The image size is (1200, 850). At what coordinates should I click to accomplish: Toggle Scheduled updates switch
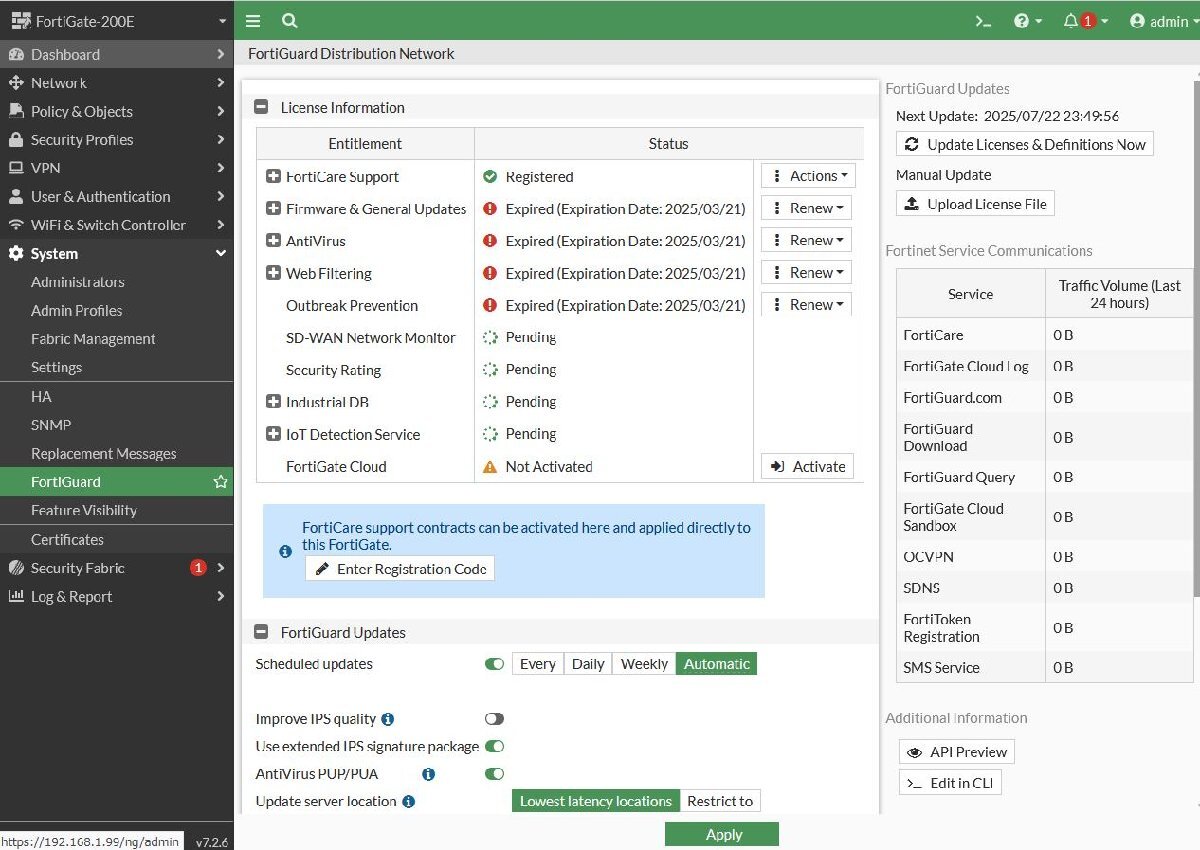(x=494, y=664)
